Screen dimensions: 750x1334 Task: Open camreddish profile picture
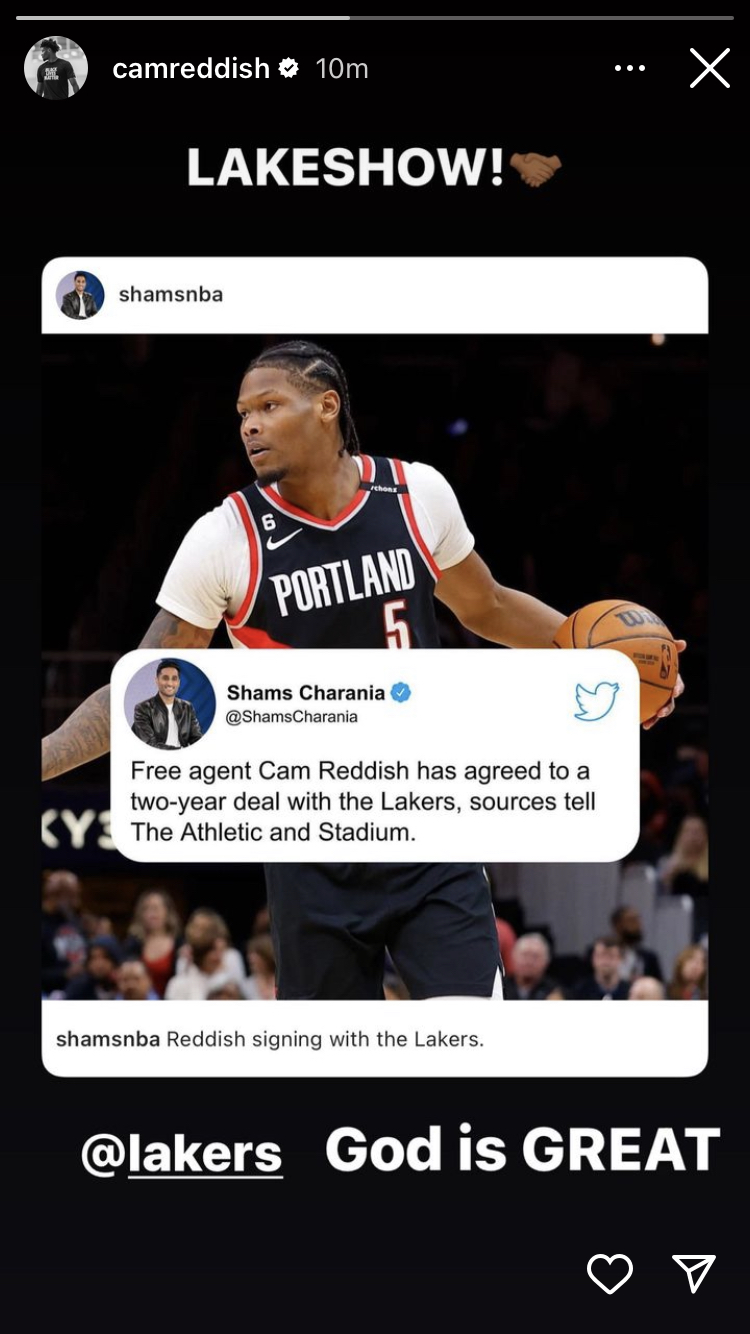point(56,68)
